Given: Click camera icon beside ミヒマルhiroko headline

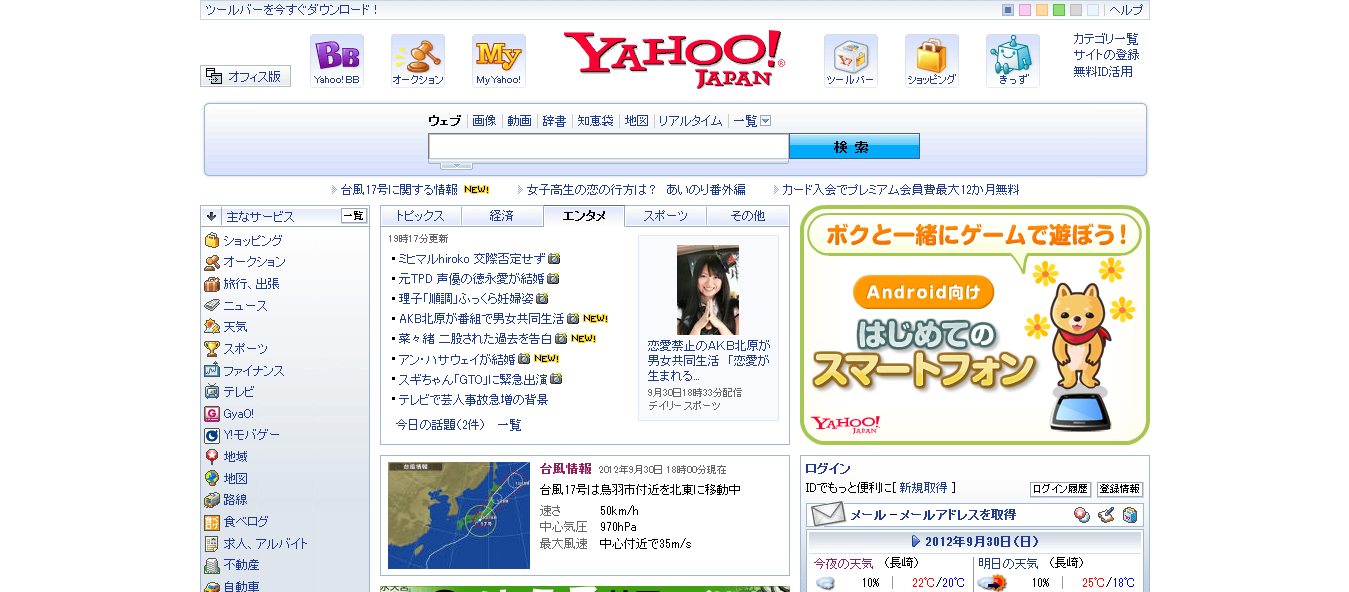Looking at the screenshot, I should (x=553, y=258).
